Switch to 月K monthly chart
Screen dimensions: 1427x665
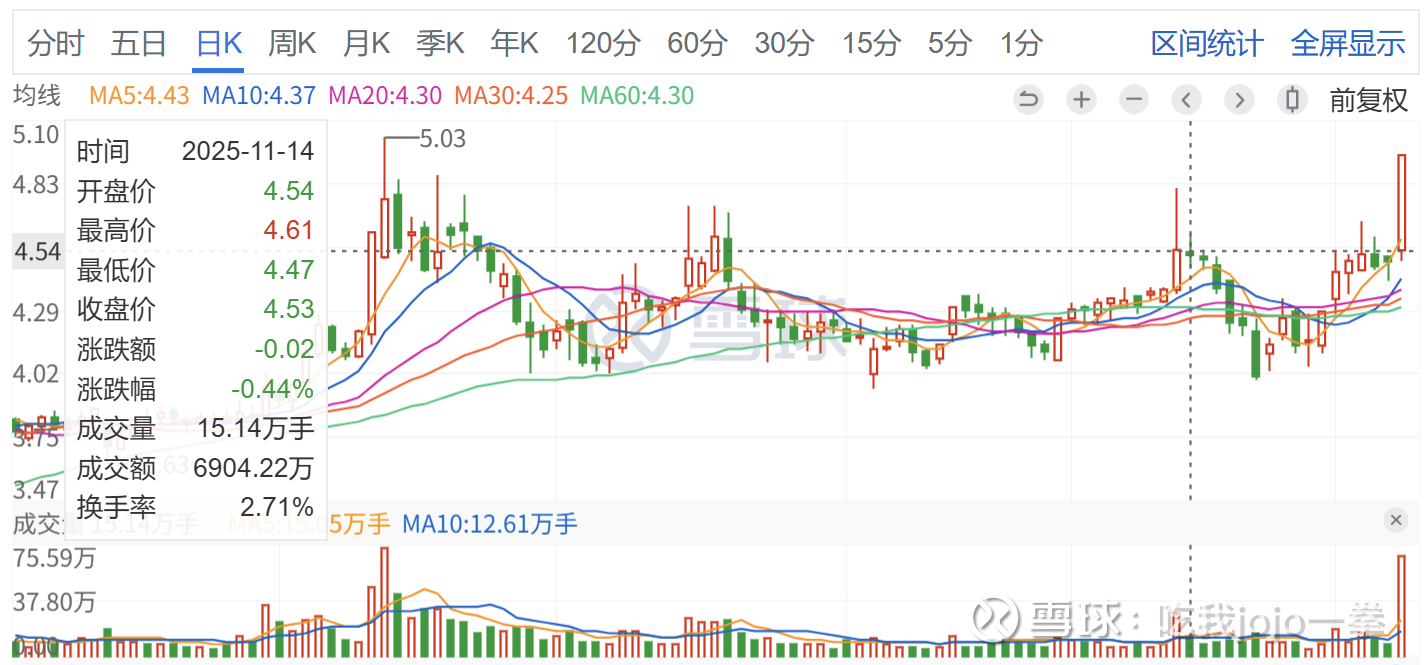click(x=366, y=43)
